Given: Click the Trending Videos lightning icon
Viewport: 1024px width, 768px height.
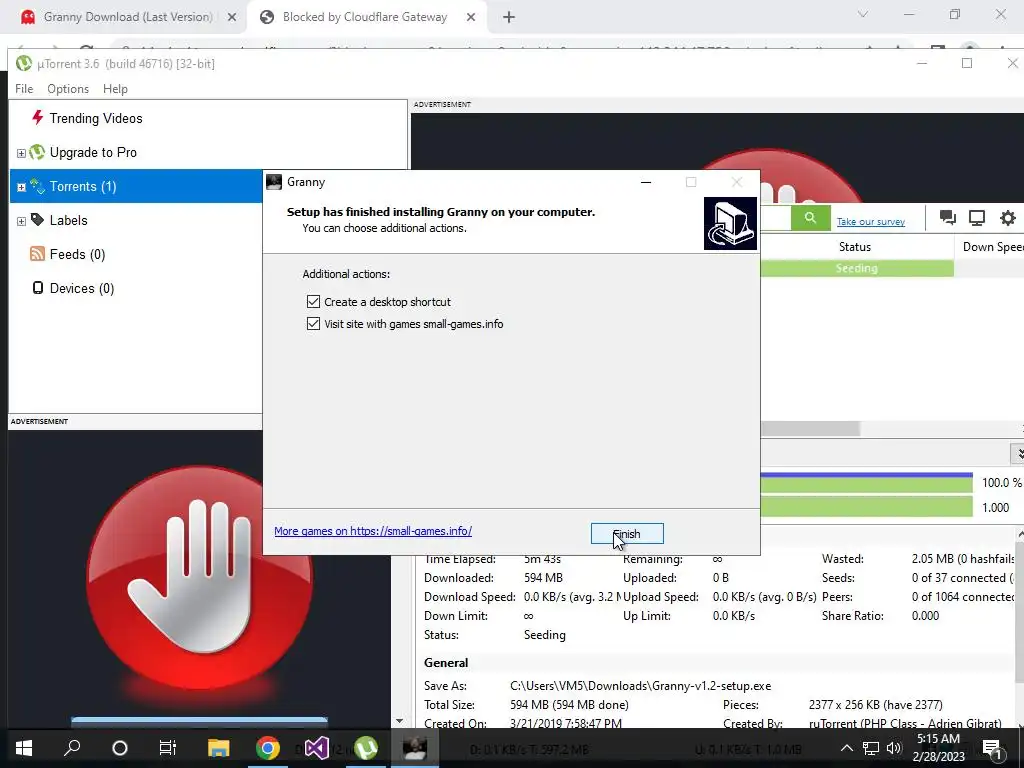Looking at the screenshot, I should (x=37, y=118).
